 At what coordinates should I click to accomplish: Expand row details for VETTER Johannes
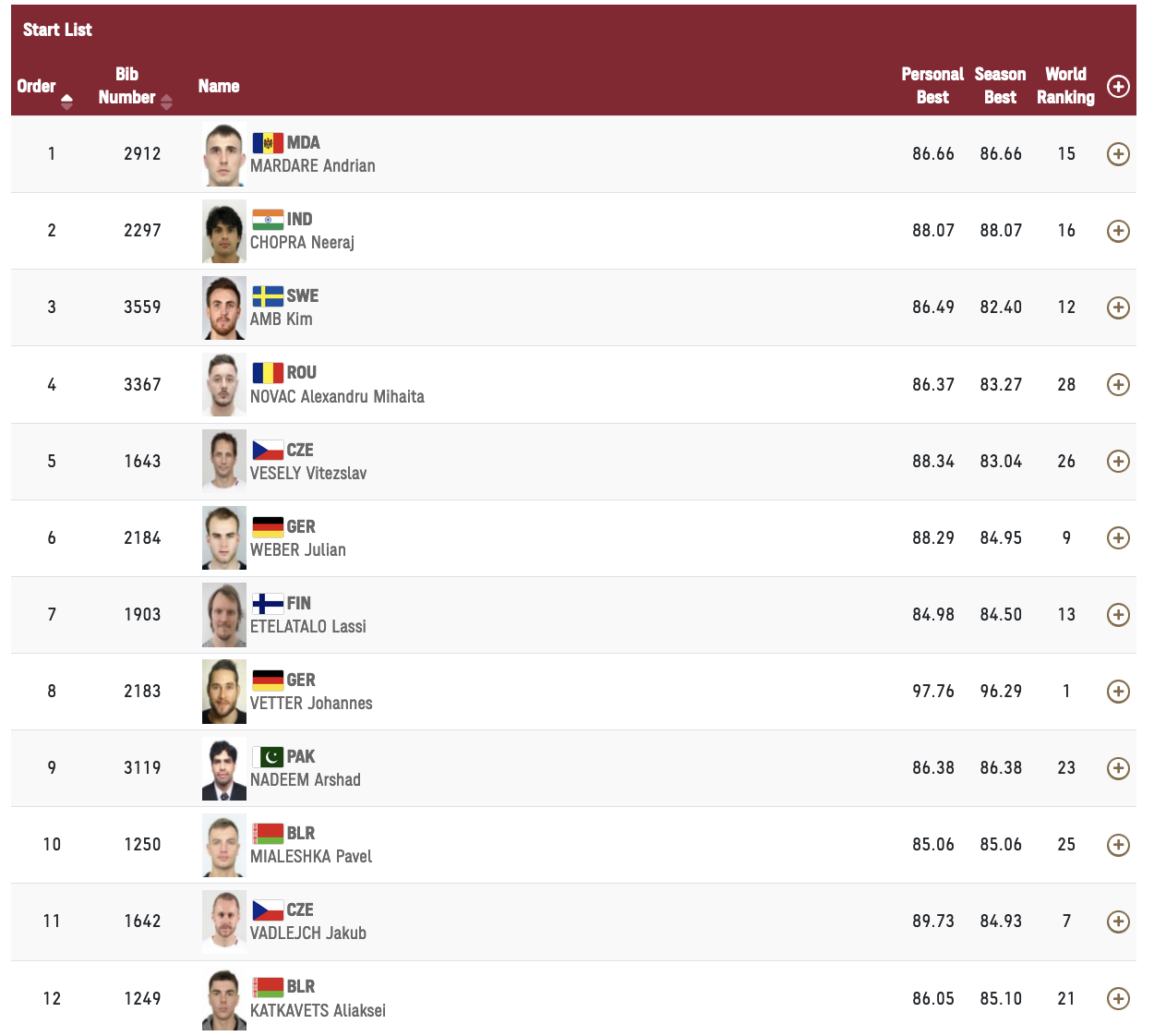[1117, 692]
